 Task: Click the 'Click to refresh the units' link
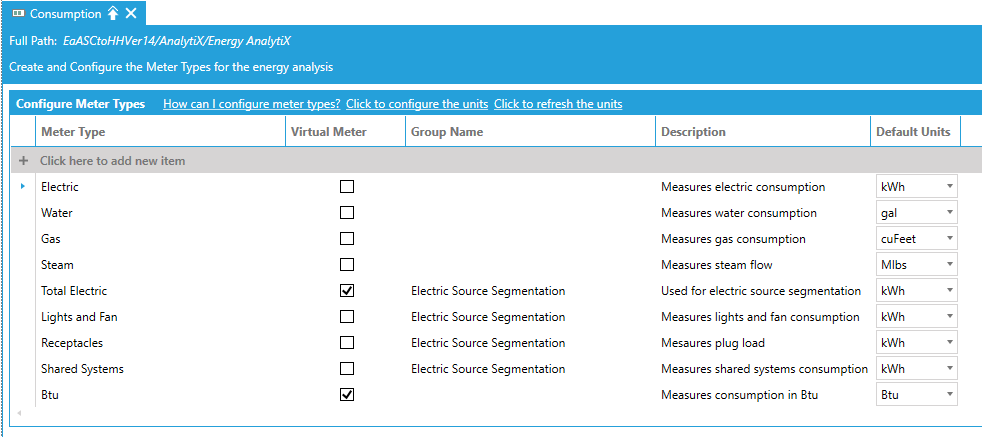point(558,104)
